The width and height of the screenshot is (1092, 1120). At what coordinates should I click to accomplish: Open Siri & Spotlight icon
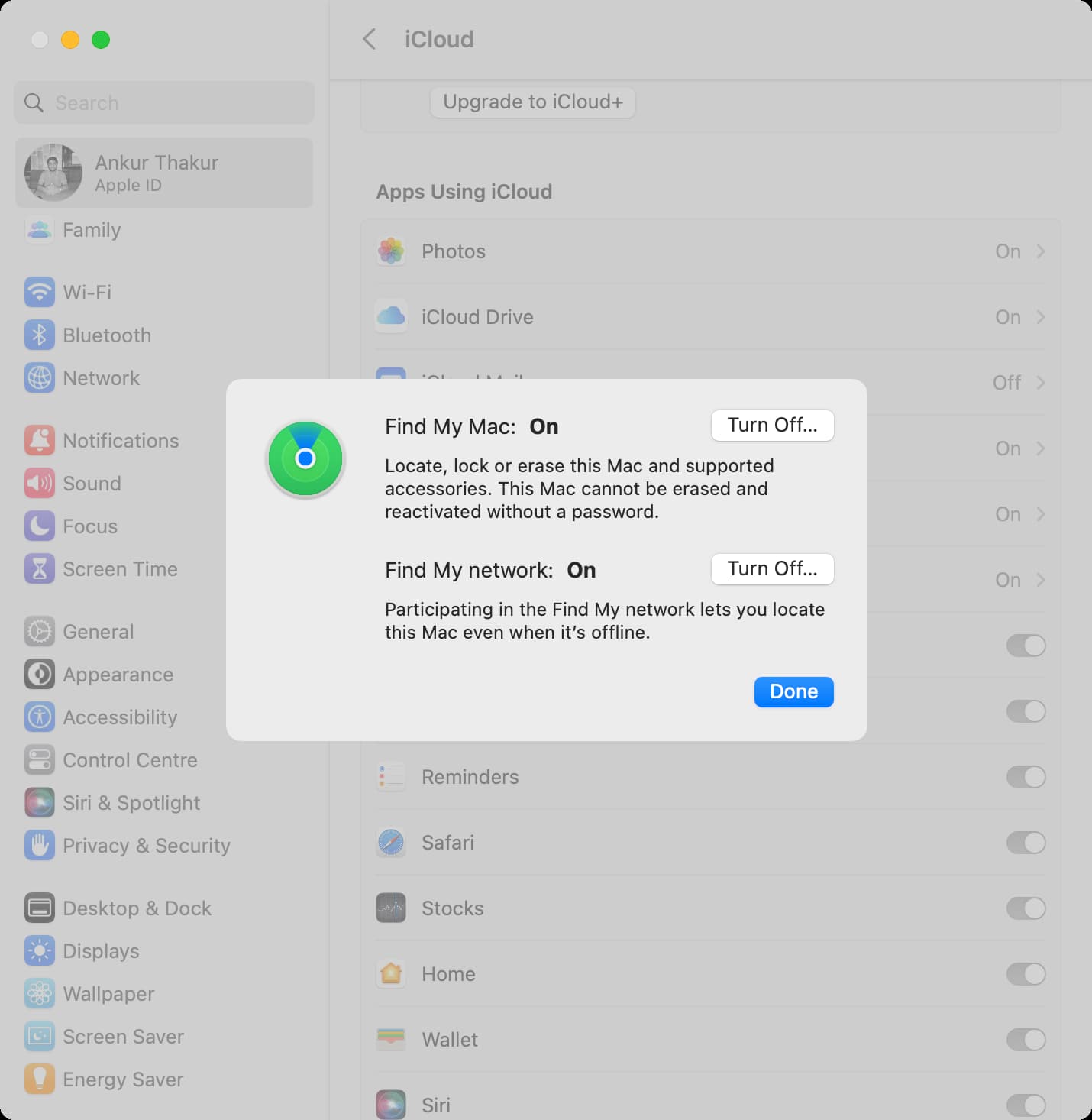click(x=40, y=802)
